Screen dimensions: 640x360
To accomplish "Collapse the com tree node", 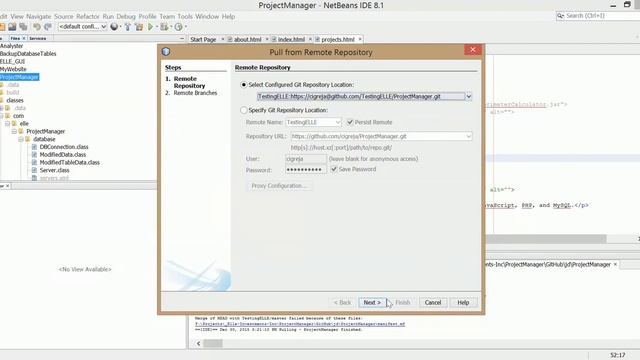I will [x=1, y=116].
